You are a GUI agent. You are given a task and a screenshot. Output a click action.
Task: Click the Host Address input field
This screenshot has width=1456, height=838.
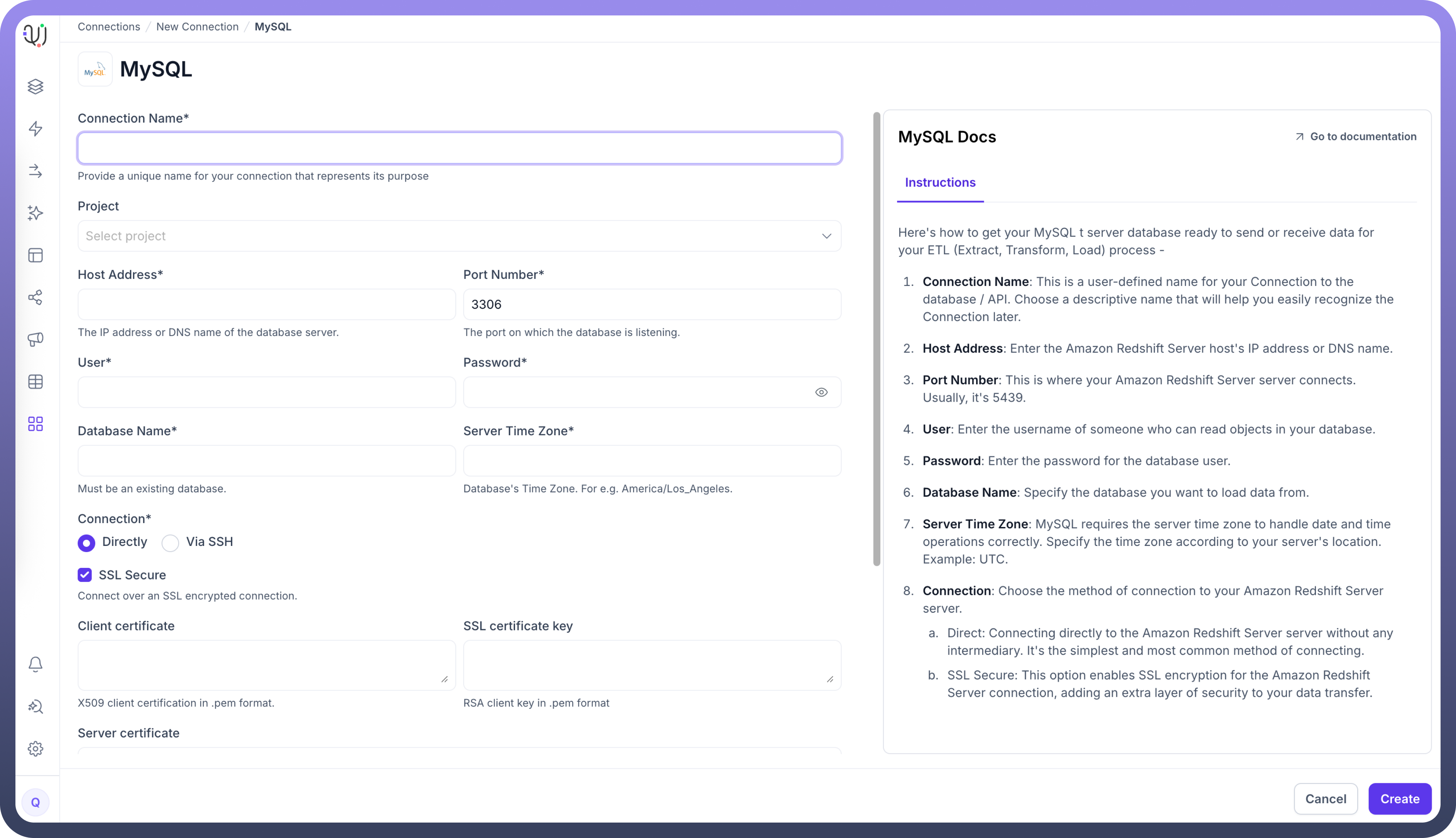pyautogui.click(x=267, y=304)
